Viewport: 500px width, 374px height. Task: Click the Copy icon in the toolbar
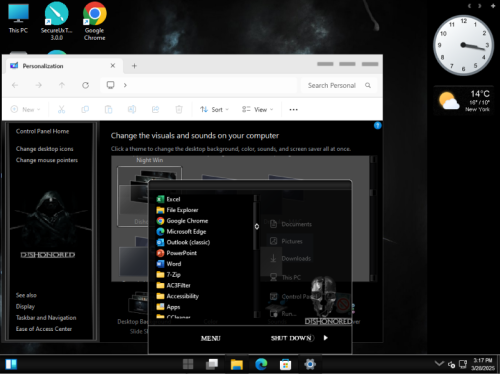(x=85, y=109)
